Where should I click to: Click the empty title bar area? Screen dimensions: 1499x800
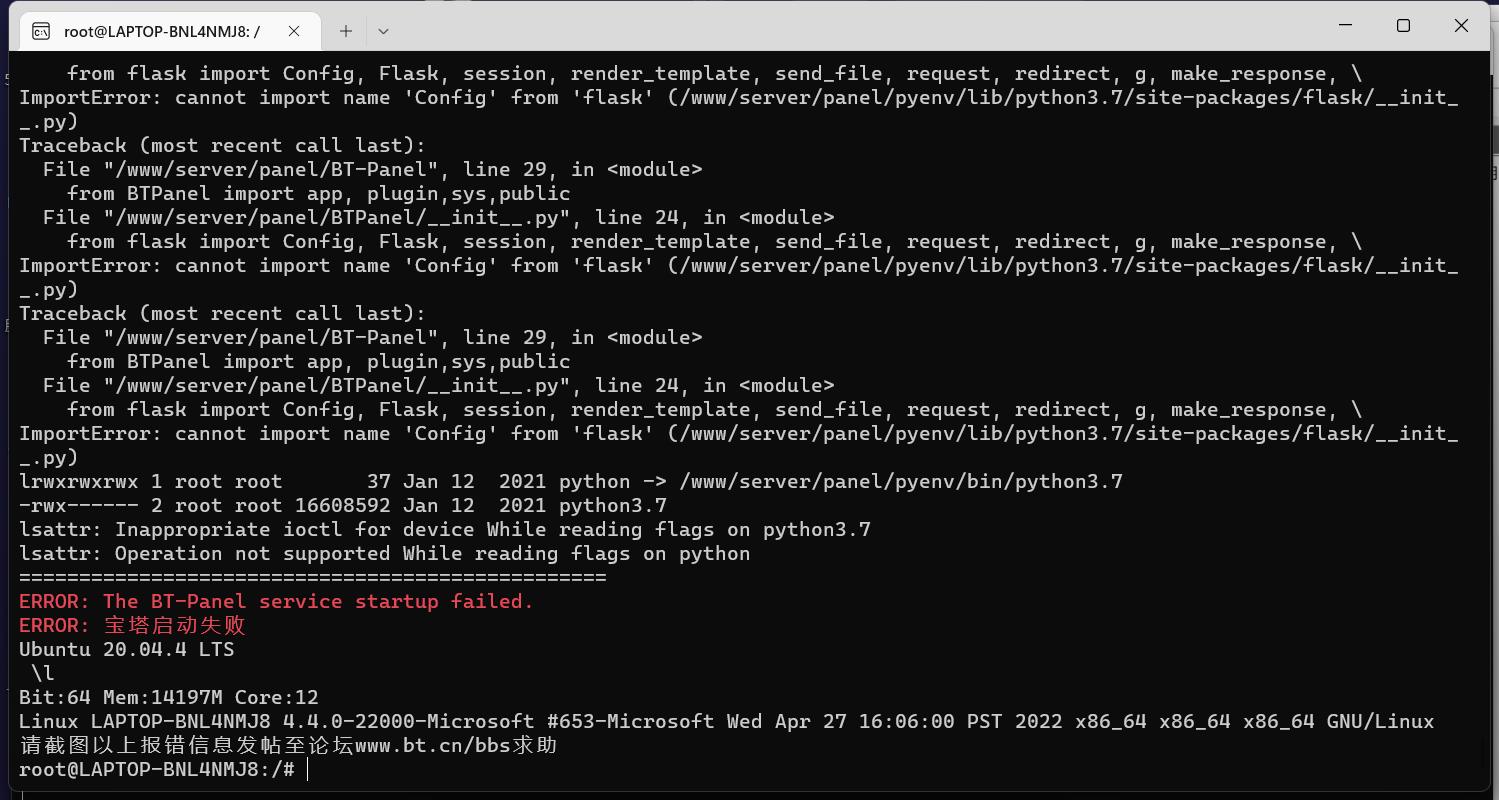click(850, 27)
